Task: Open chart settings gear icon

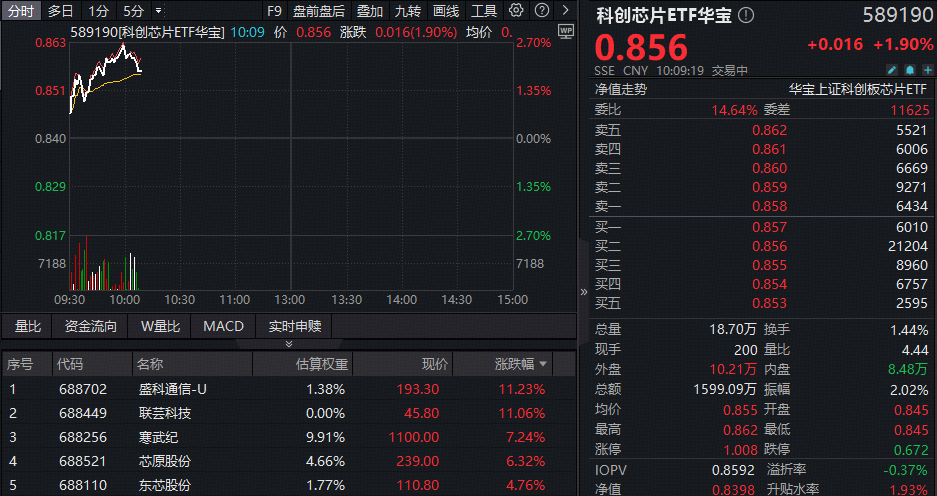Action: [x=516, y=11]
